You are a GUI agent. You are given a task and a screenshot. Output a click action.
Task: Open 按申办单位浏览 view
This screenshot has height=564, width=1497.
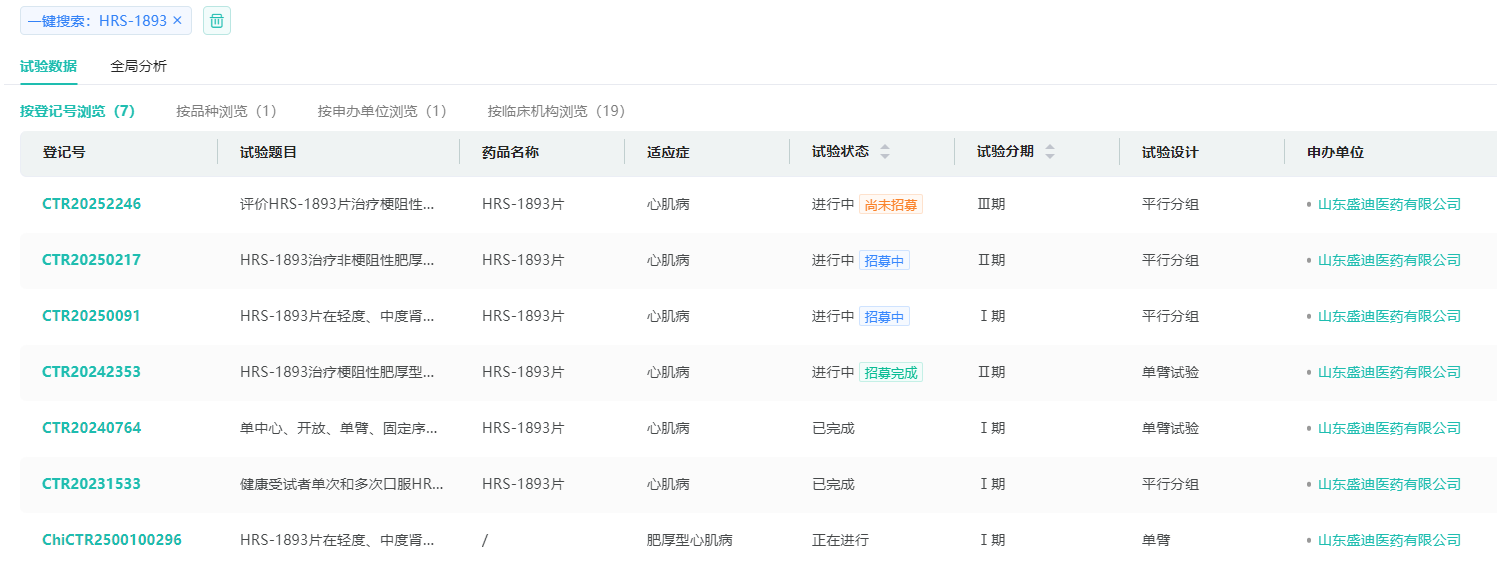[382, 111]
